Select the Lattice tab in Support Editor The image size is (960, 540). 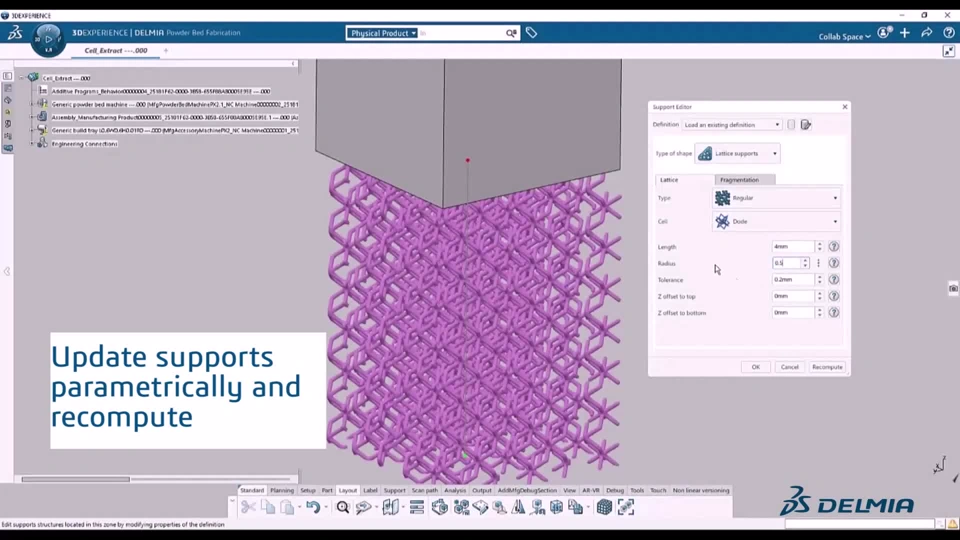(x=684, y=180)
